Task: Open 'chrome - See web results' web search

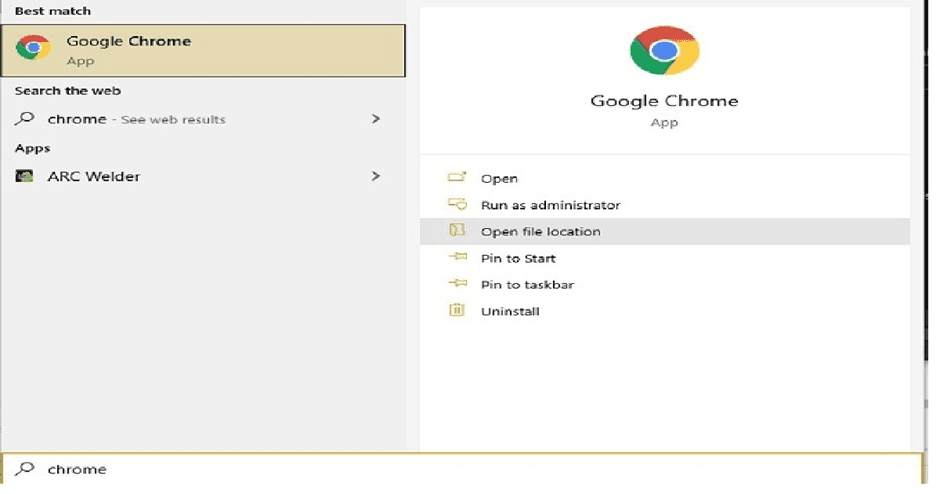Action: [203, 119]
